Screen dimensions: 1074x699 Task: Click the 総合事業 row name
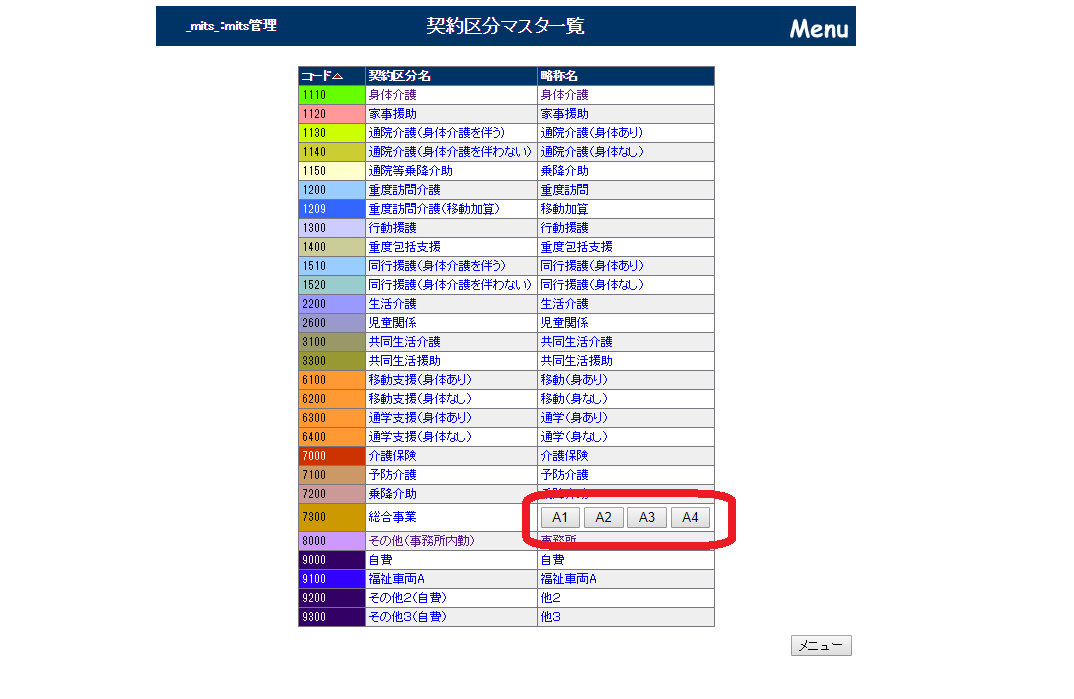click(x=392, y=517)
